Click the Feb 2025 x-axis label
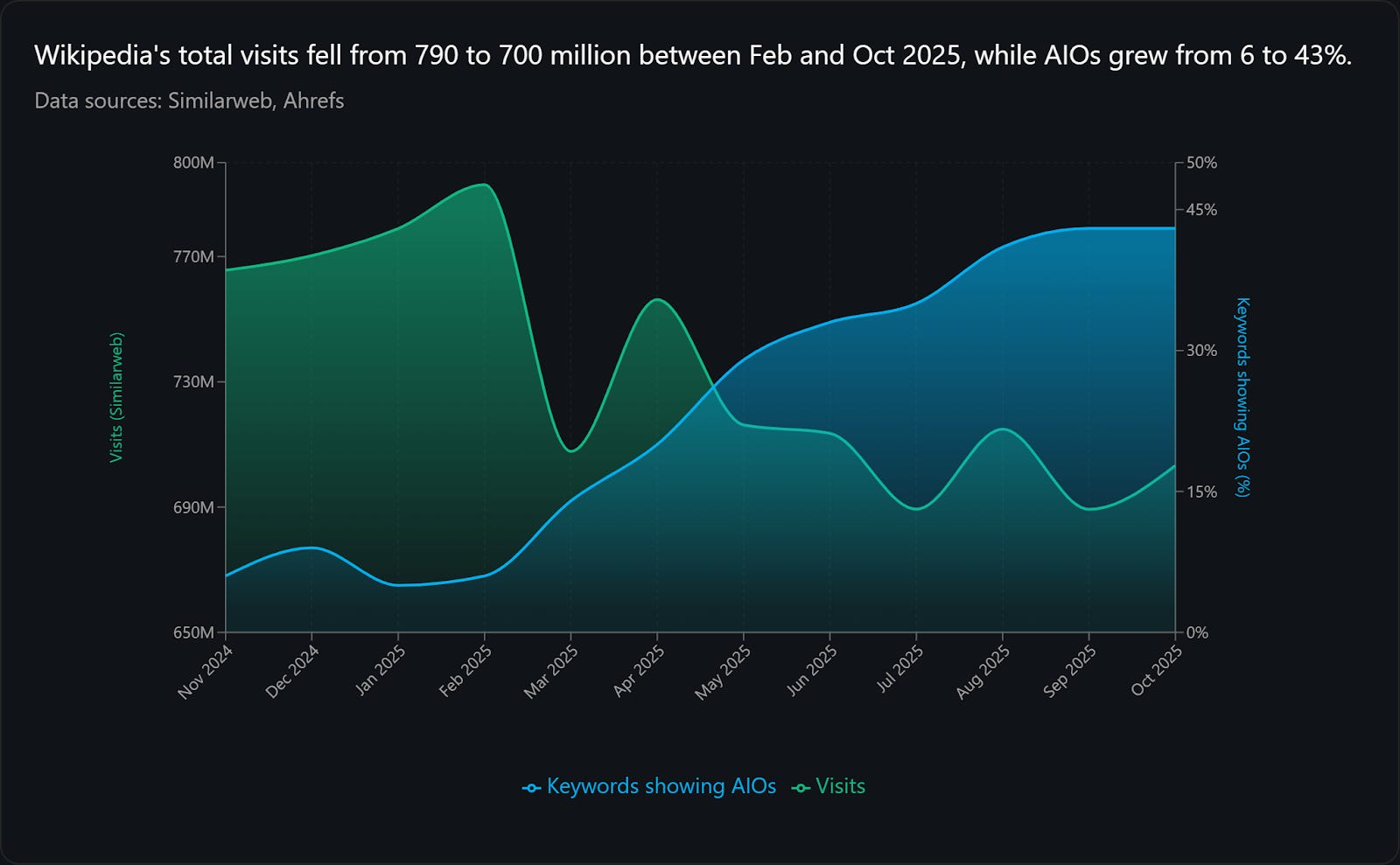 (x=466, y=672)
